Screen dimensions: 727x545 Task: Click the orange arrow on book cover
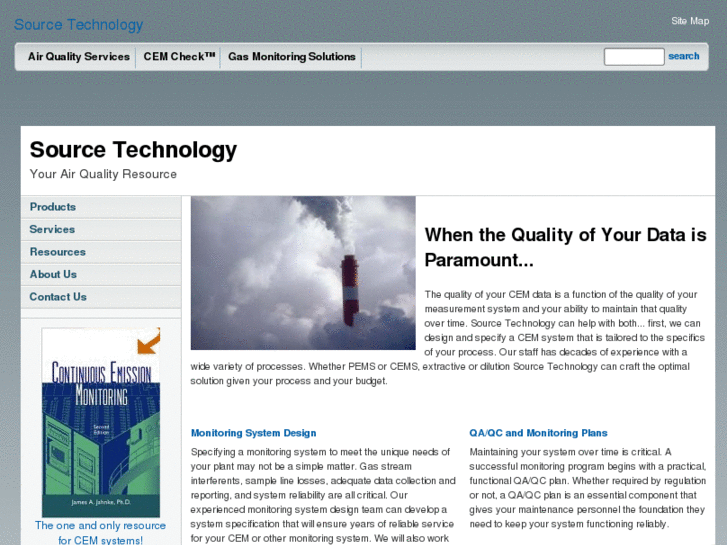(x=149, y=341)
